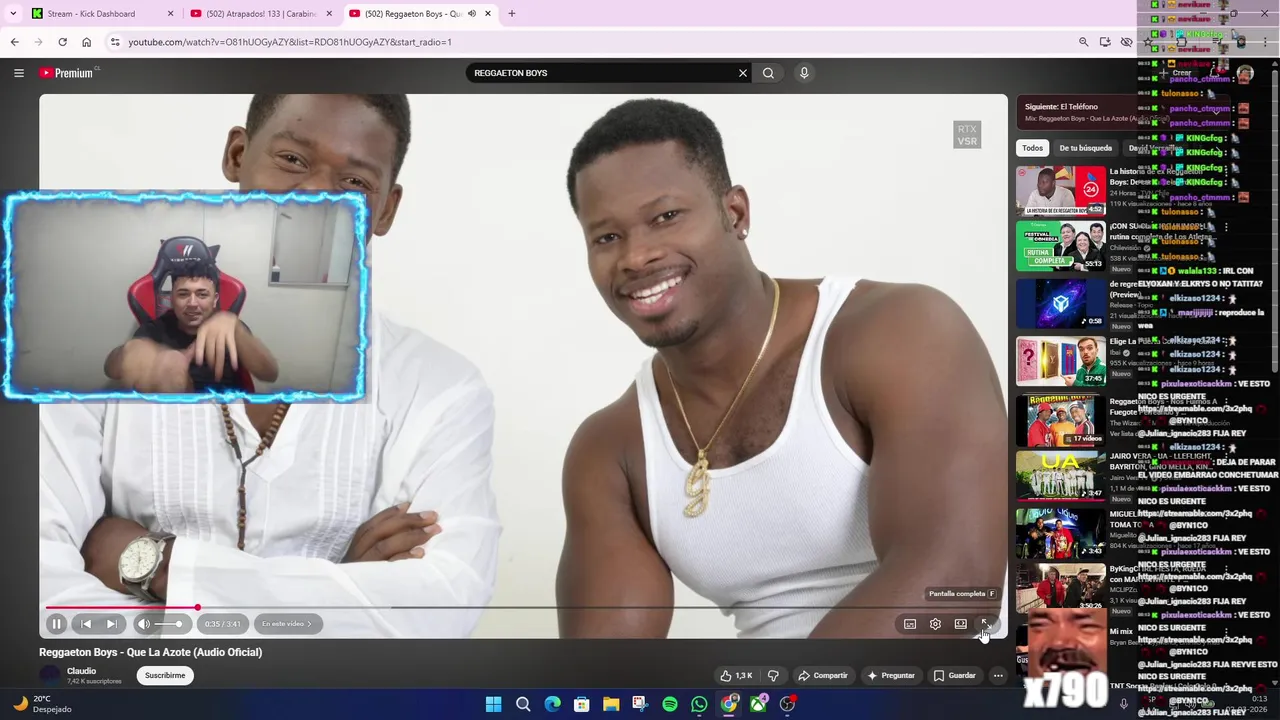The height and width of the screenshot is (720, 1280).
Task: Switch to theater mode
Action: [x=960, y=624]
